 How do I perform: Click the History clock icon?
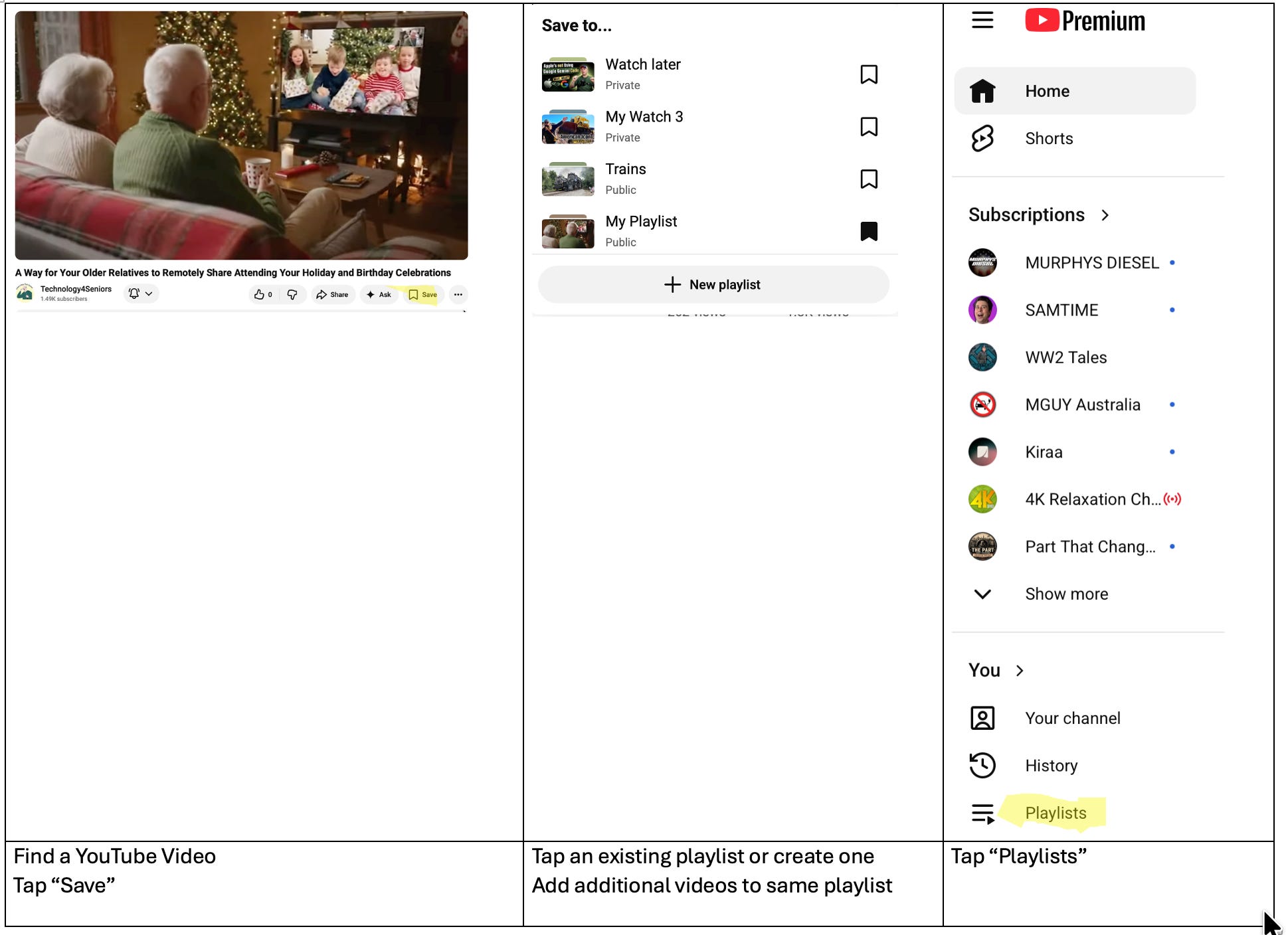point(982,766)
